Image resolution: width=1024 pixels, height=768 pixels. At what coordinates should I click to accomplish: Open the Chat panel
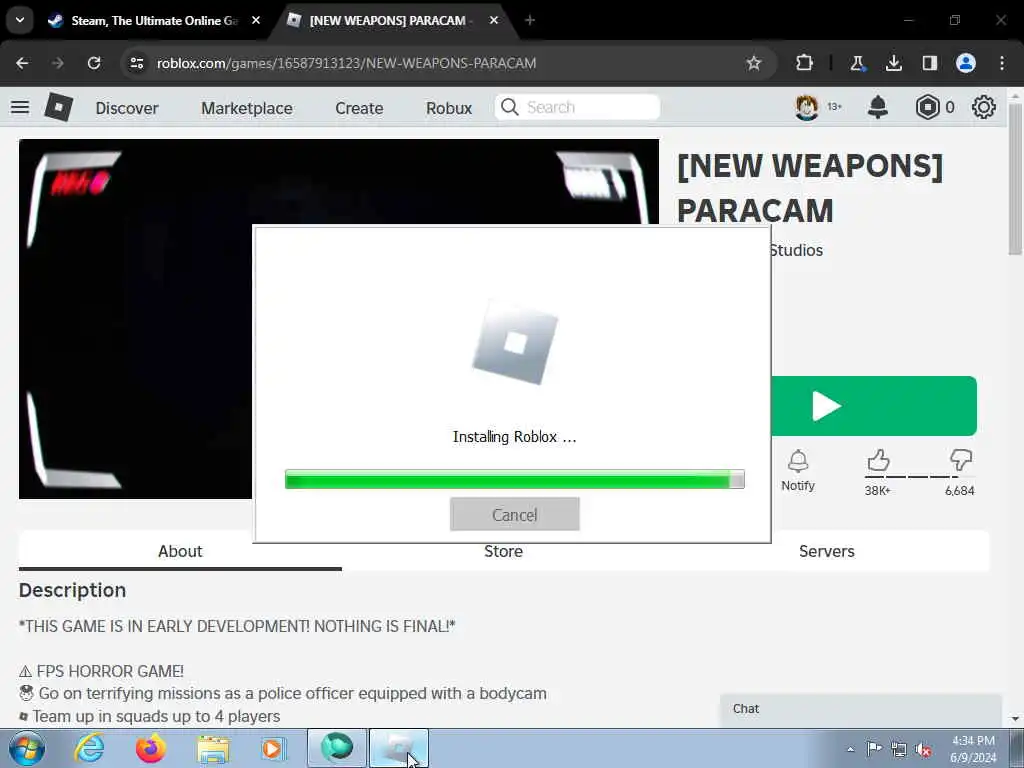(861, 709)
